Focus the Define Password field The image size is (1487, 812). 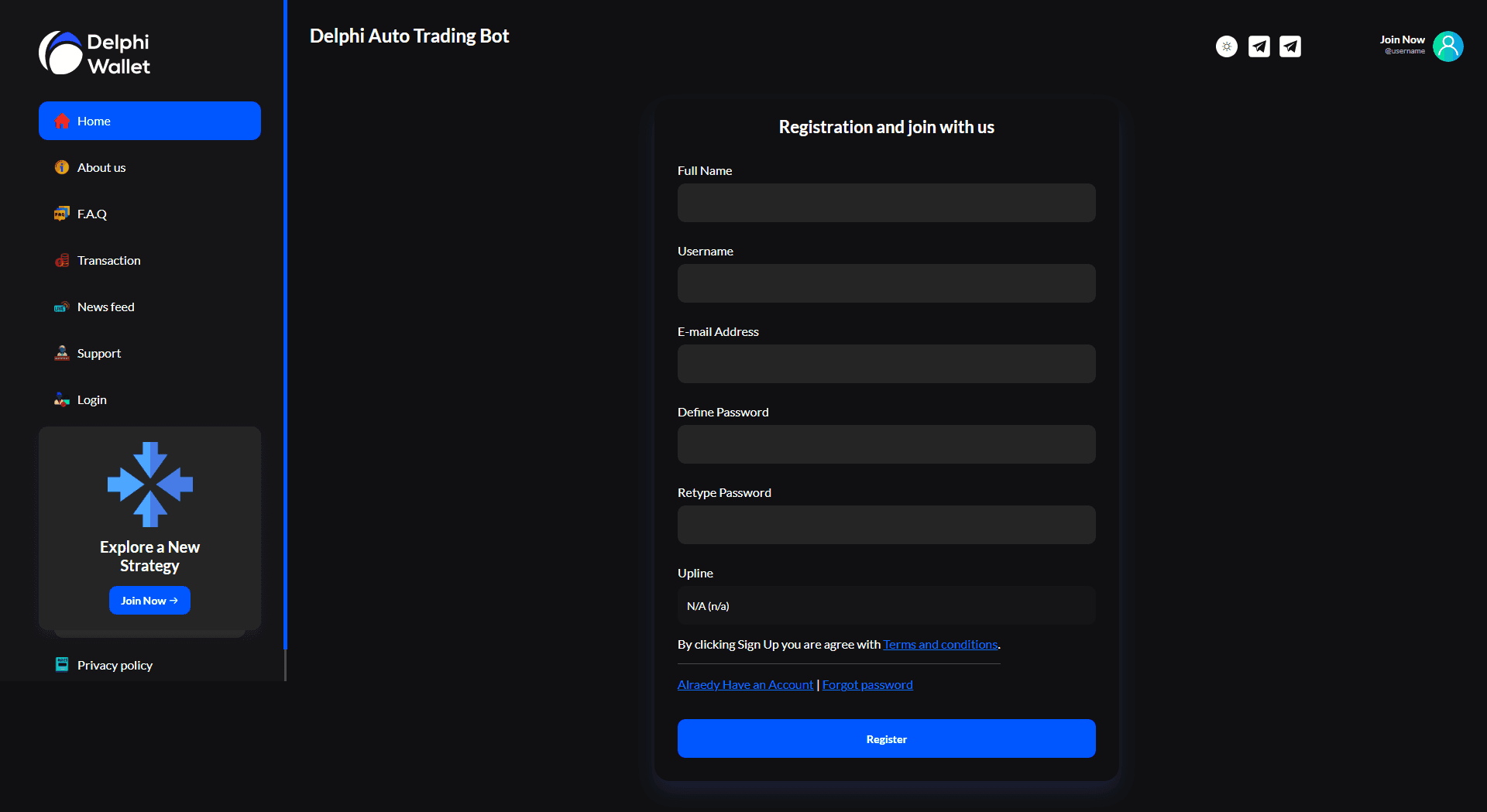(x=887, y=444)
